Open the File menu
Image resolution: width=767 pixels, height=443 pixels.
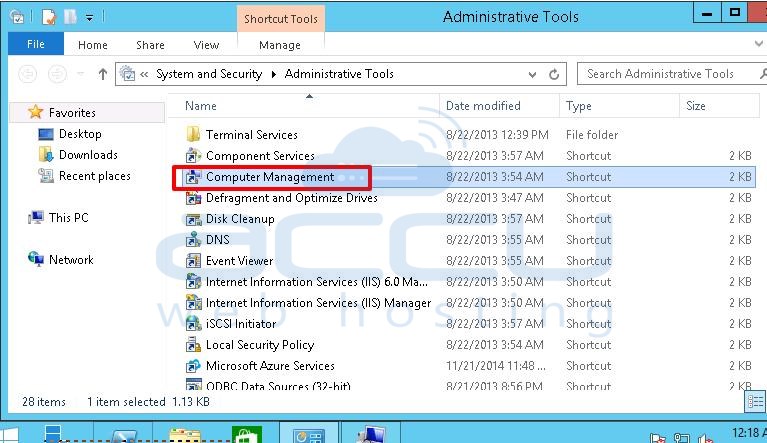(x=36, y=44)
